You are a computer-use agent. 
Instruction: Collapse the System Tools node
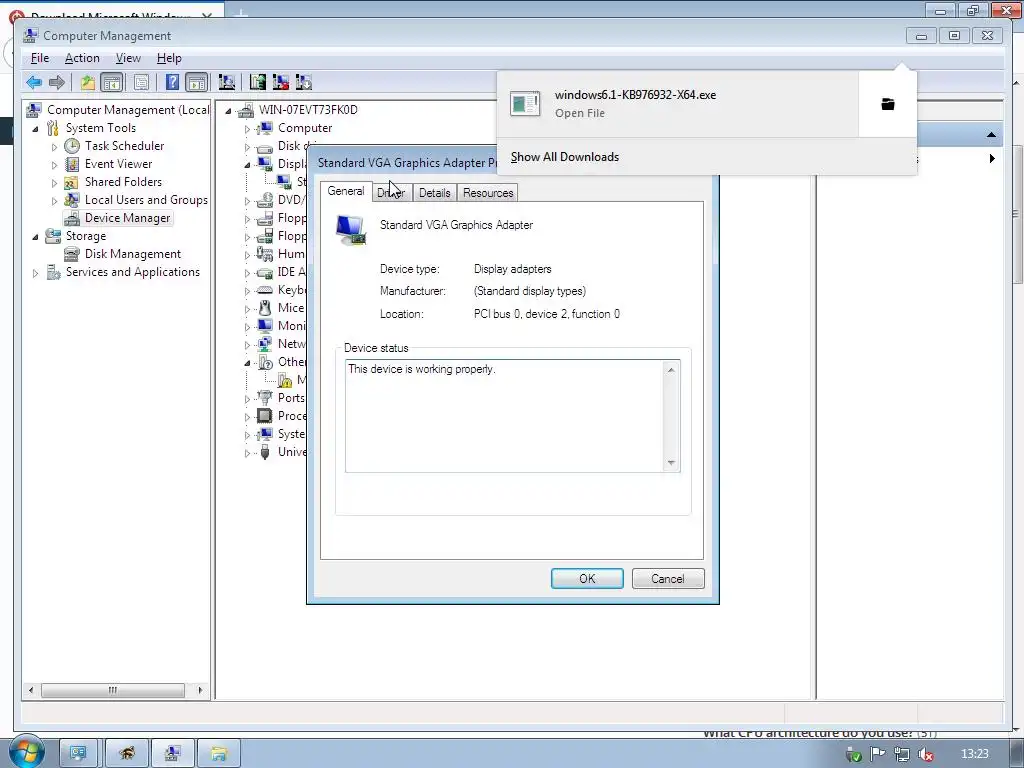click(x=35, y=129)
